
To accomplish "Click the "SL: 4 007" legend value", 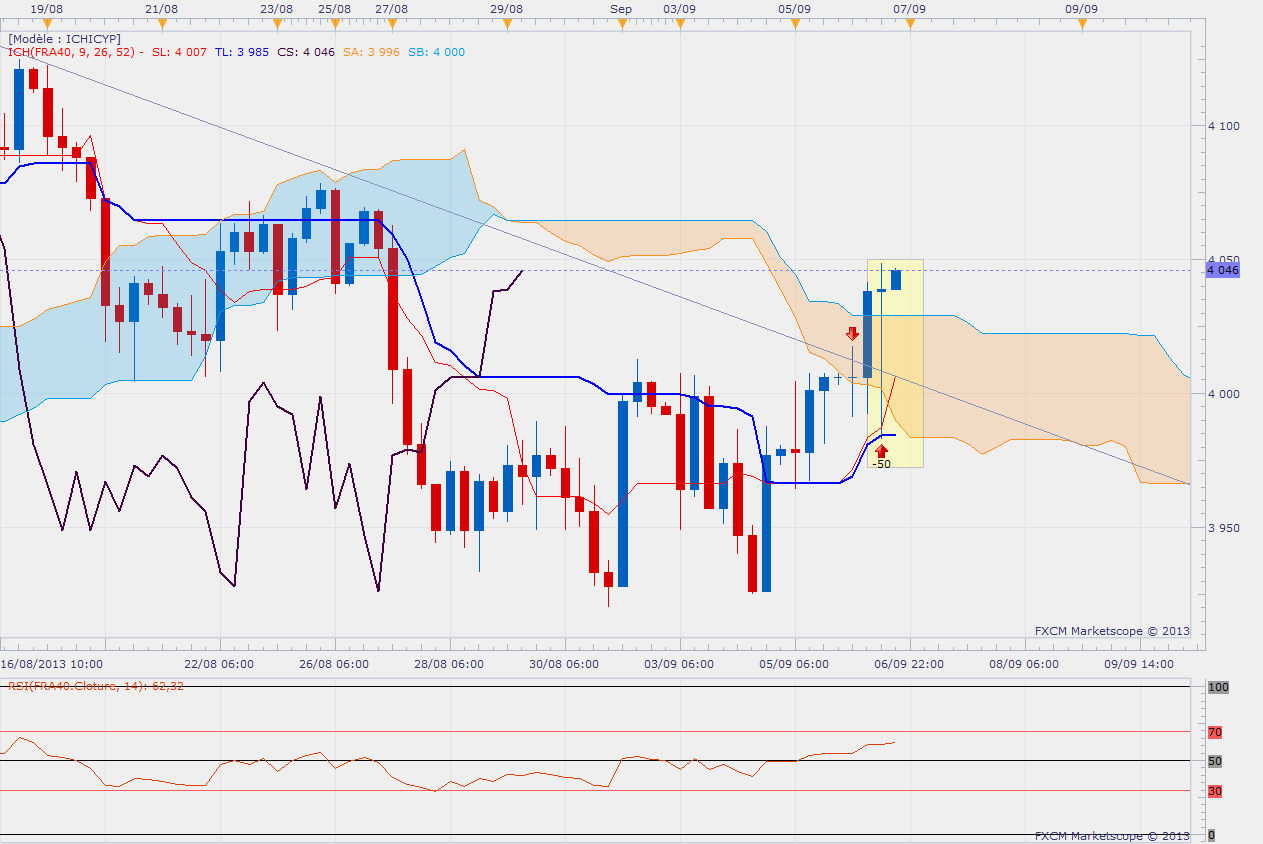I will pos(179,52).
